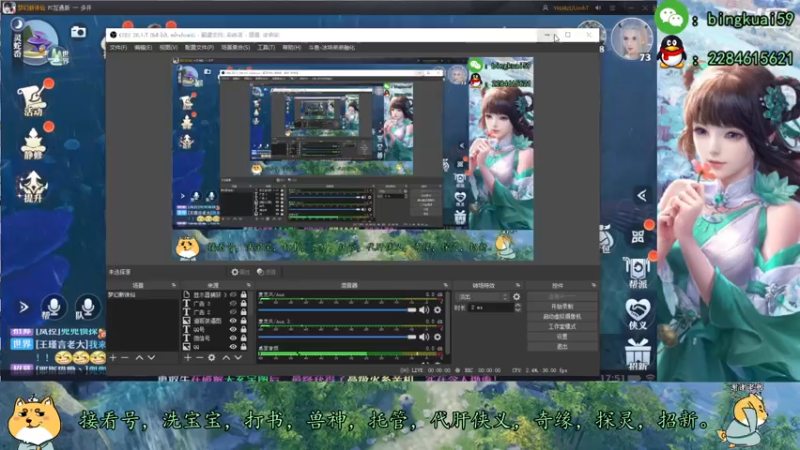Click the 启动虚拟摄像机 virtual camera button
800x450 pixels.
coord(562,316)
